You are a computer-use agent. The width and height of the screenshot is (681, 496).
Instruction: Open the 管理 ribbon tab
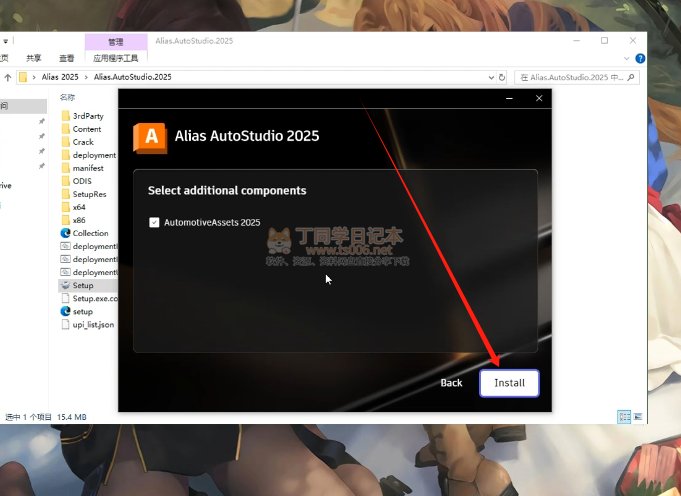coord(116,42)
